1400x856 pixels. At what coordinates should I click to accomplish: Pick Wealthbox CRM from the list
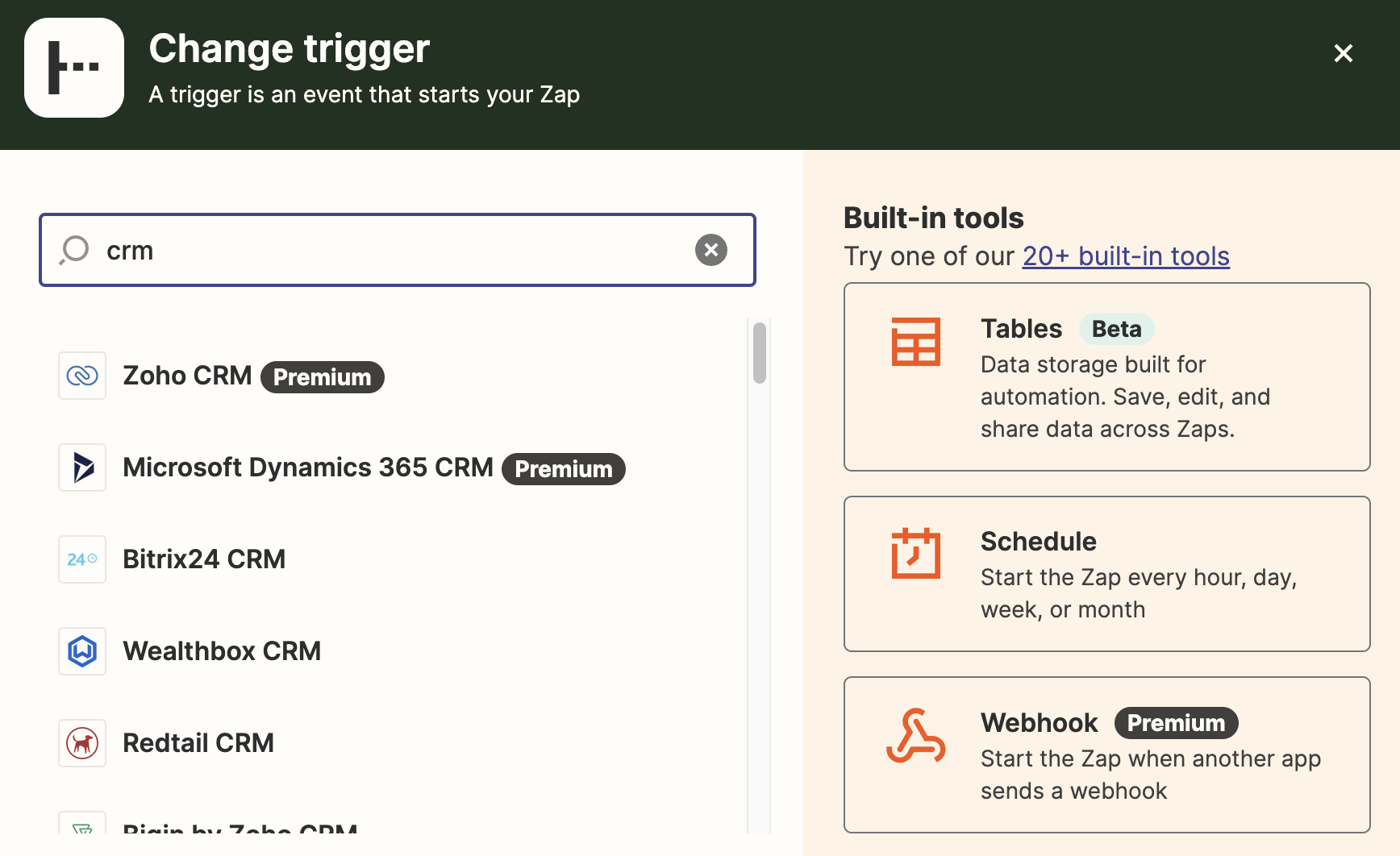[222, 651]
